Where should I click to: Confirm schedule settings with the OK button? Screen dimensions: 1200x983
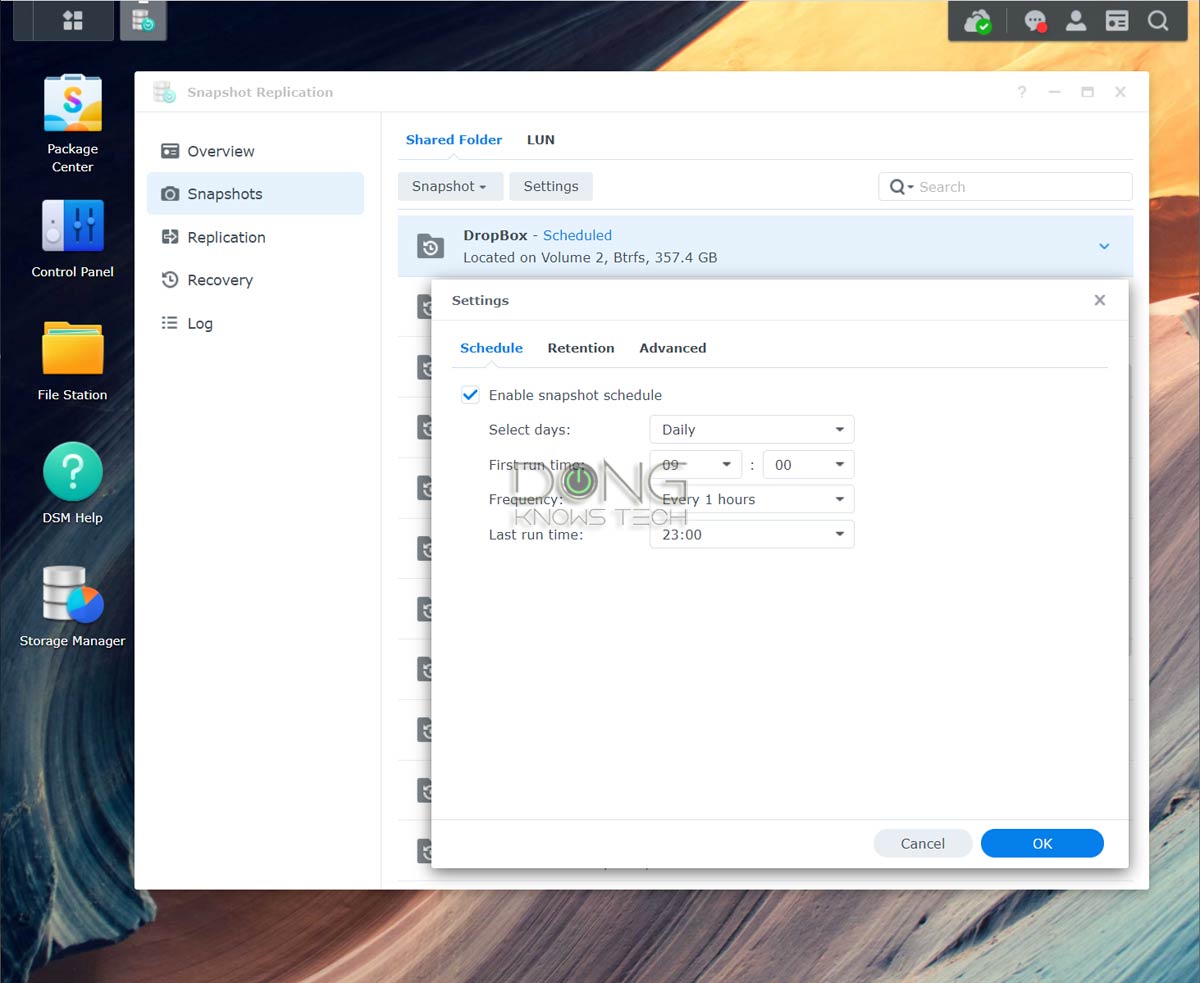(x=1042, y=843)
